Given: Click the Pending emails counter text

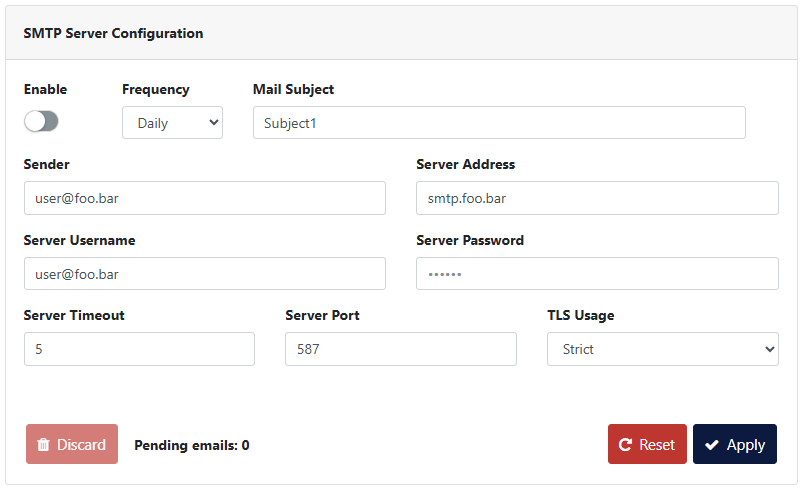Looking at the screenshot, I should click(x=192, y=445).
